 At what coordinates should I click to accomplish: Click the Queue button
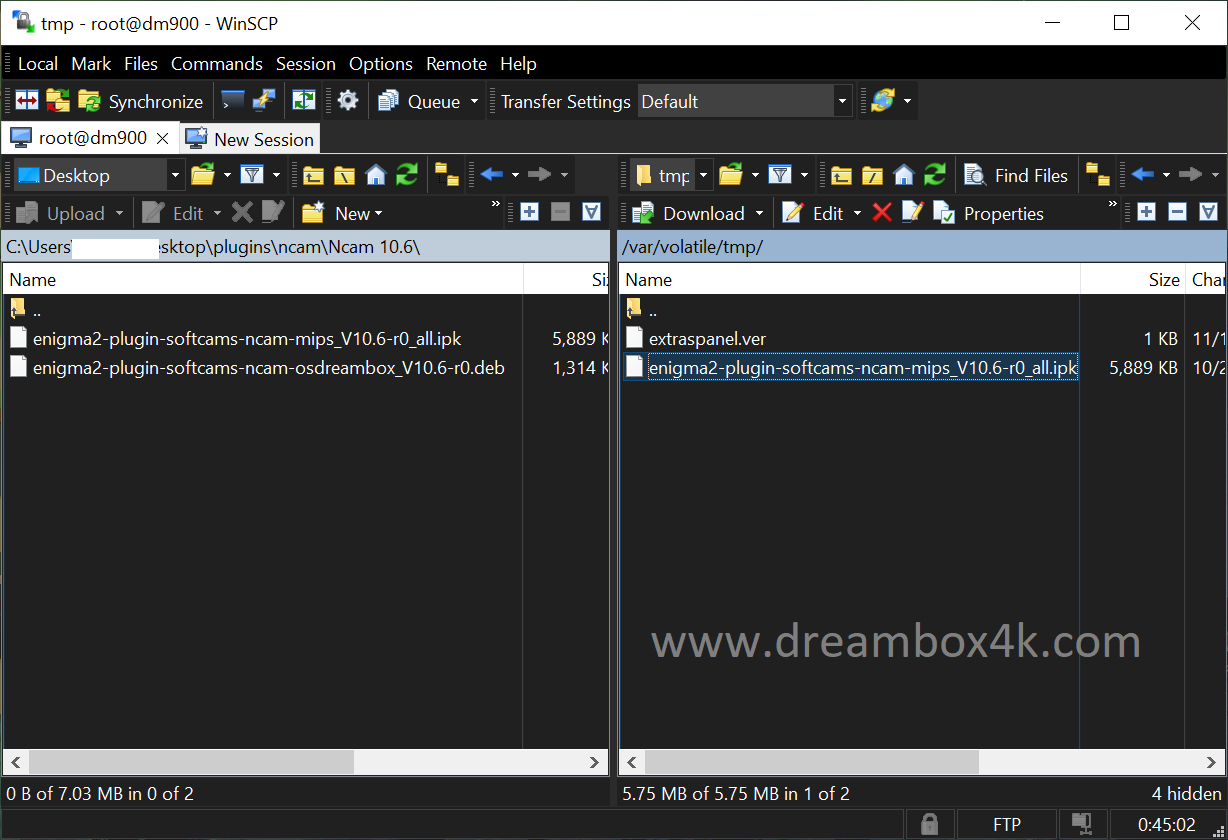(419, 101)
